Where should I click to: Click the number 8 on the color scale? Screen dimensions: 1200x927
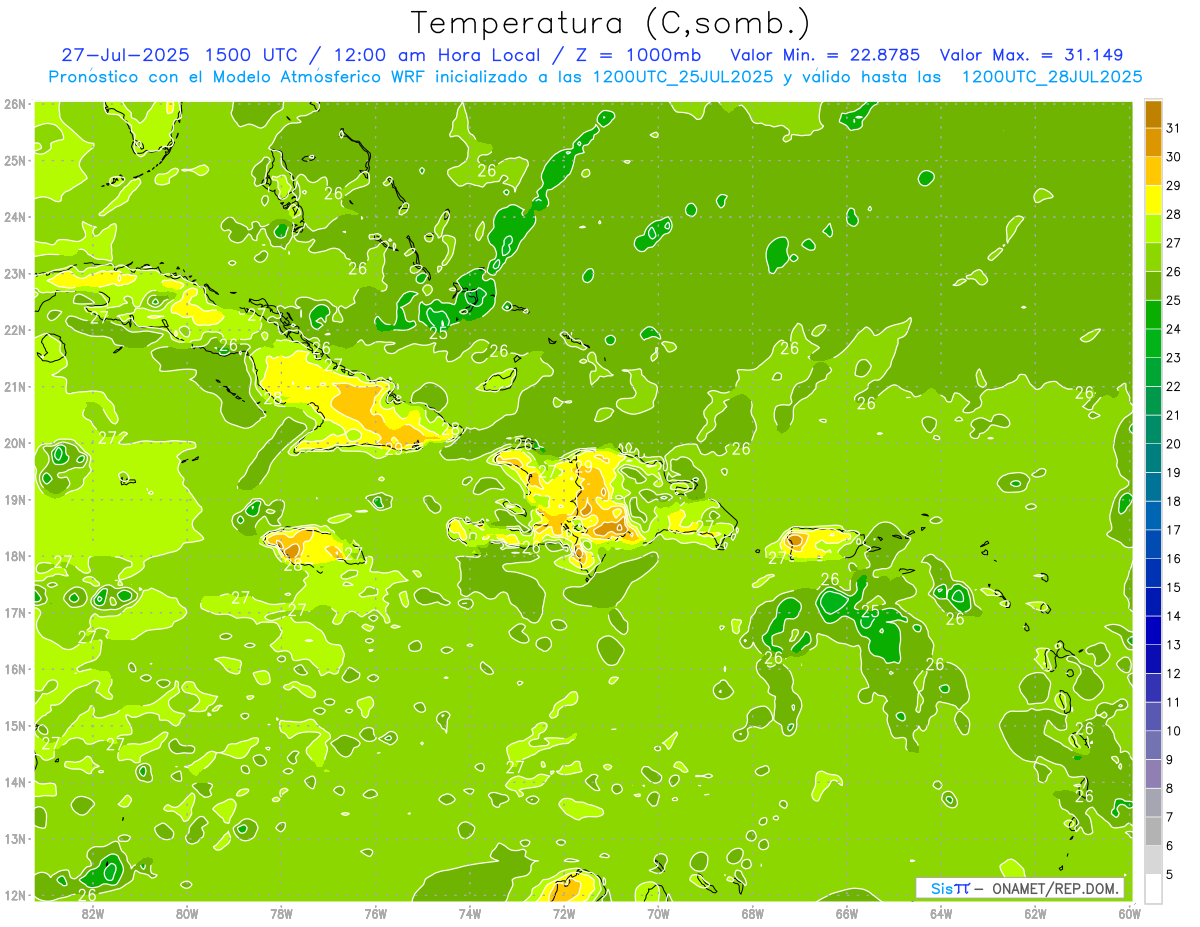click(1170, 788)
